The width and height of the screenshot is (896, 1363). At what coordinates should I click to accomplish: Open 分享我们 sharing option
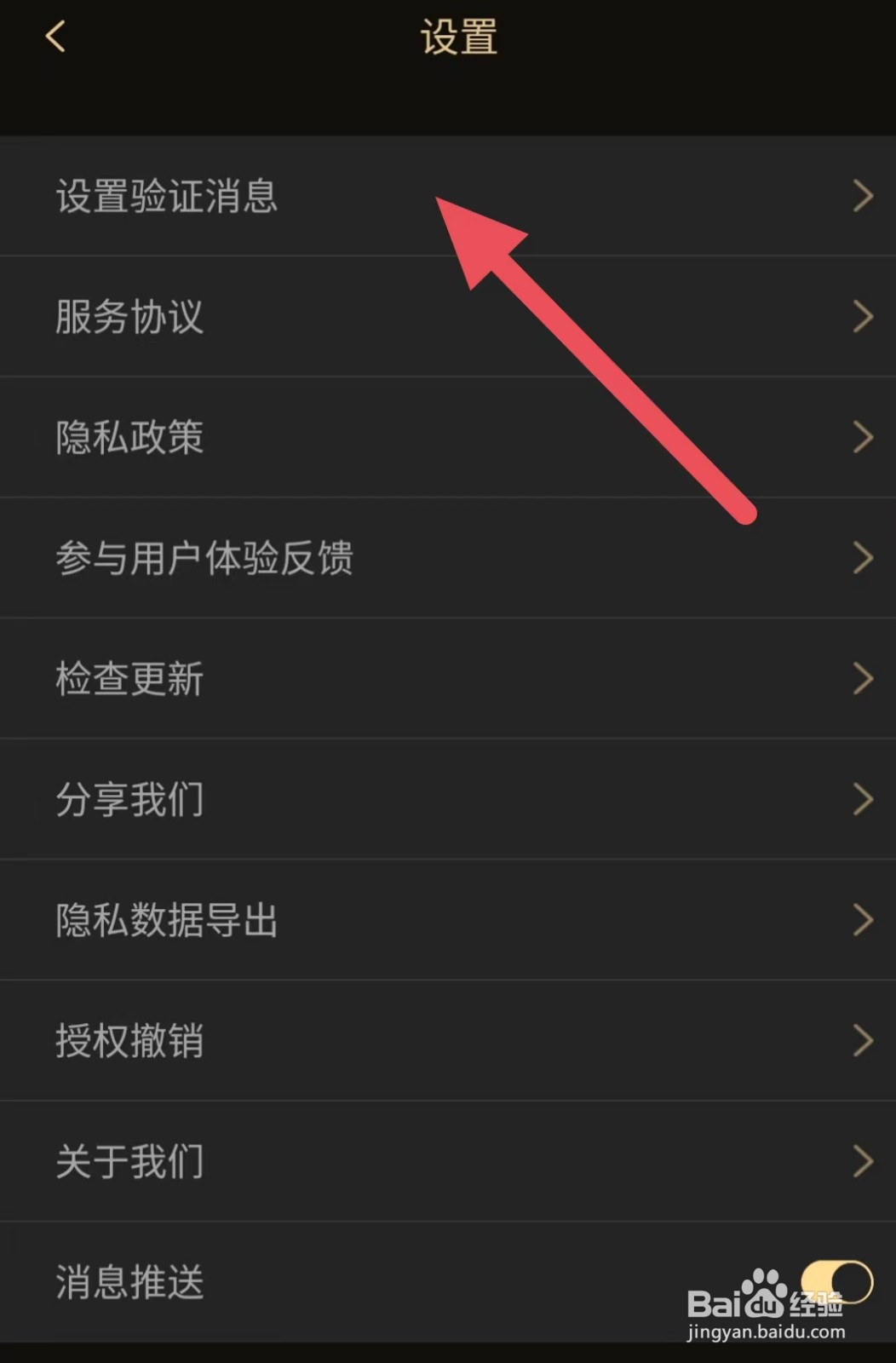pyautogui.click(x=448, y=800)
